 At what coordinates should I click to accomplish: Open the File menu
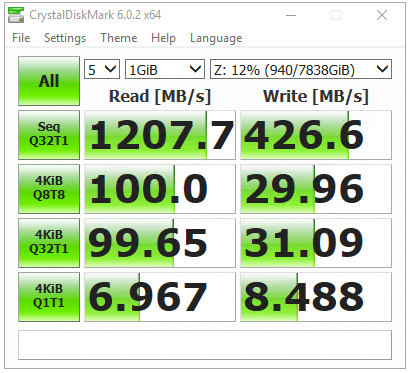21,38
